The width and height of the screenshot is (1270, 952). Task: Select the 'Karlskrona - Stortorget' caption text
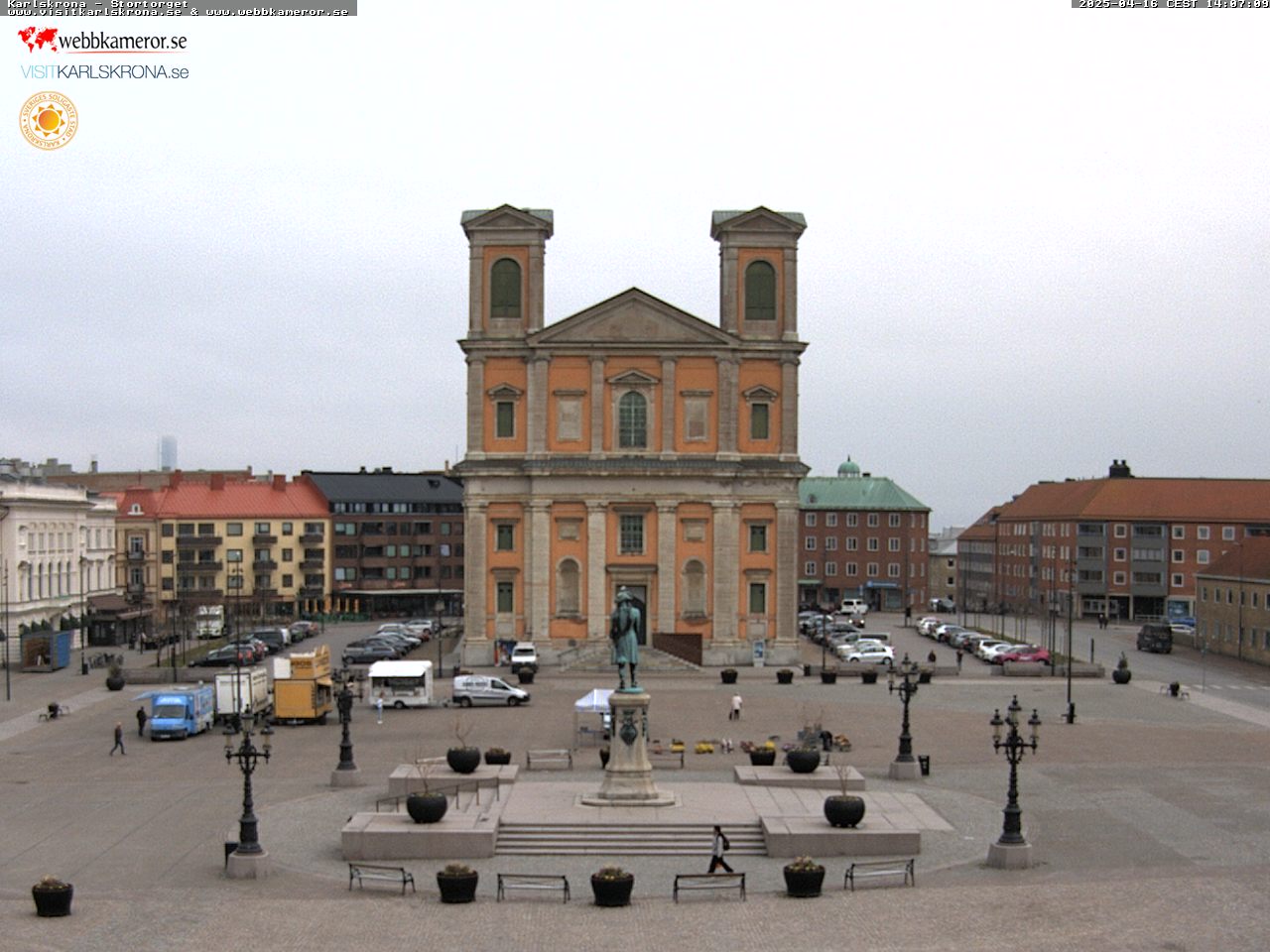[97, 4]
